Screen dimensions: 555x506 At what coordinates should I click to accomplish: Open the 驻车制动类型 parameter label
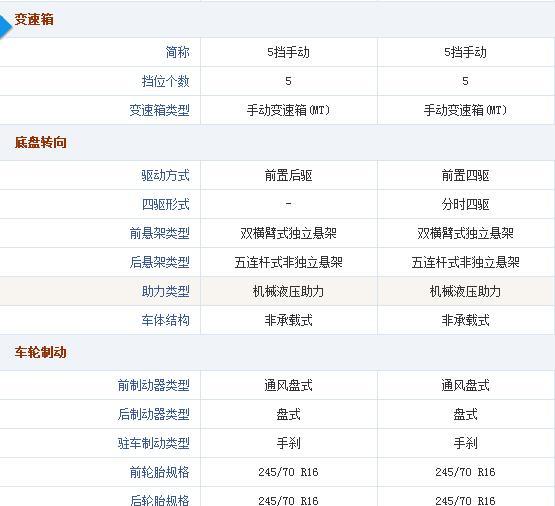(154, 443)
